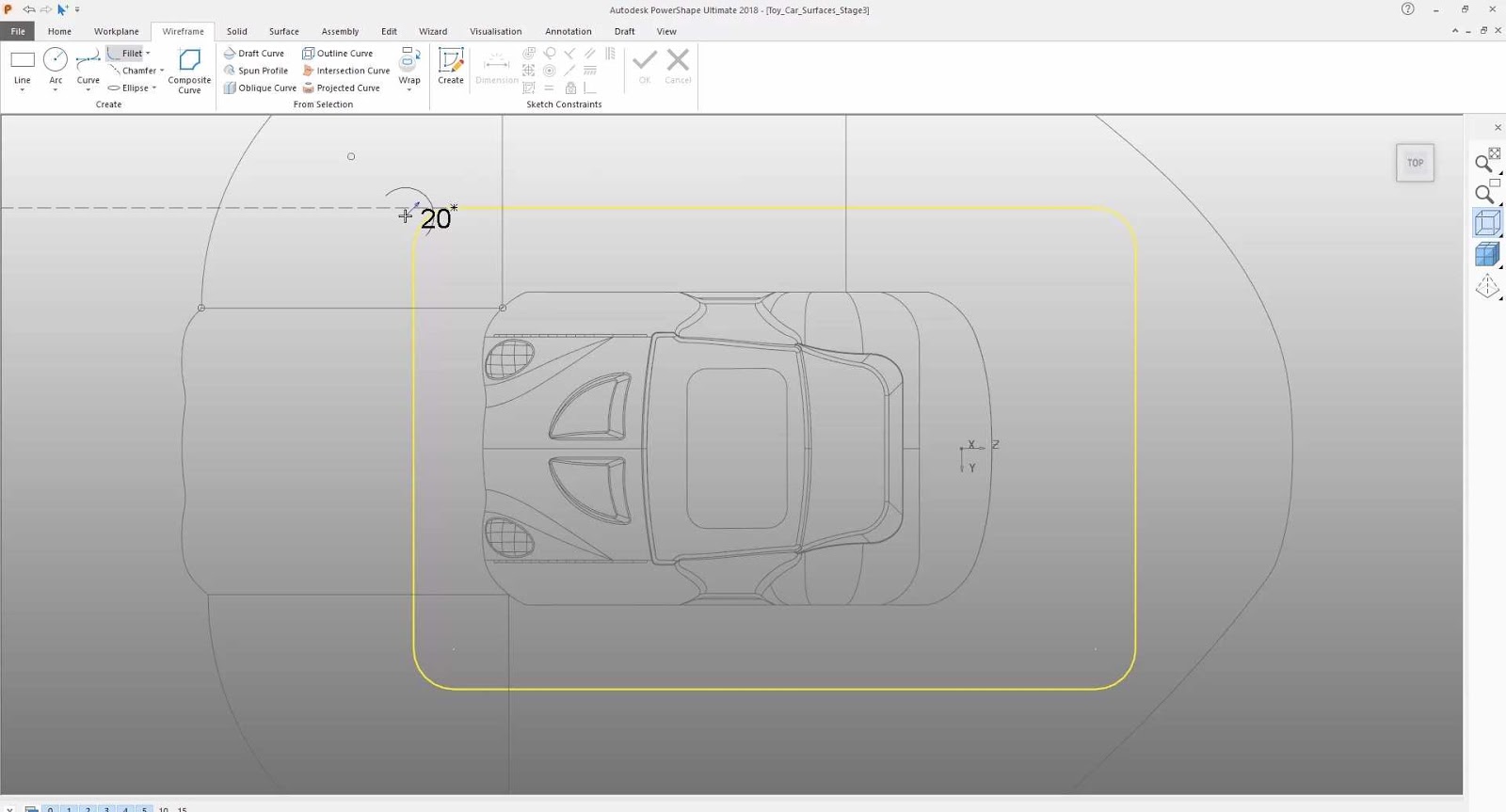Toggle level 10 in the level bar
This screenshot has height=812, width=1506.
click(x=164, y=808)
